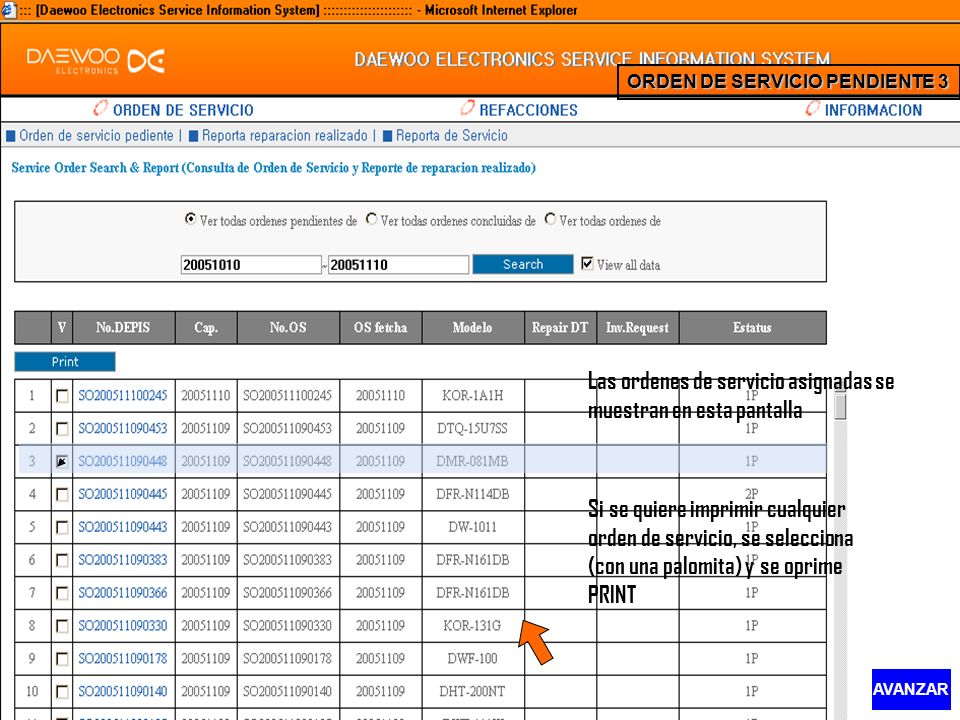This screenshot has width=960, height=720.
Task: Open order link SO200511090383 in No.DEPIS
Action: [122, 560]
